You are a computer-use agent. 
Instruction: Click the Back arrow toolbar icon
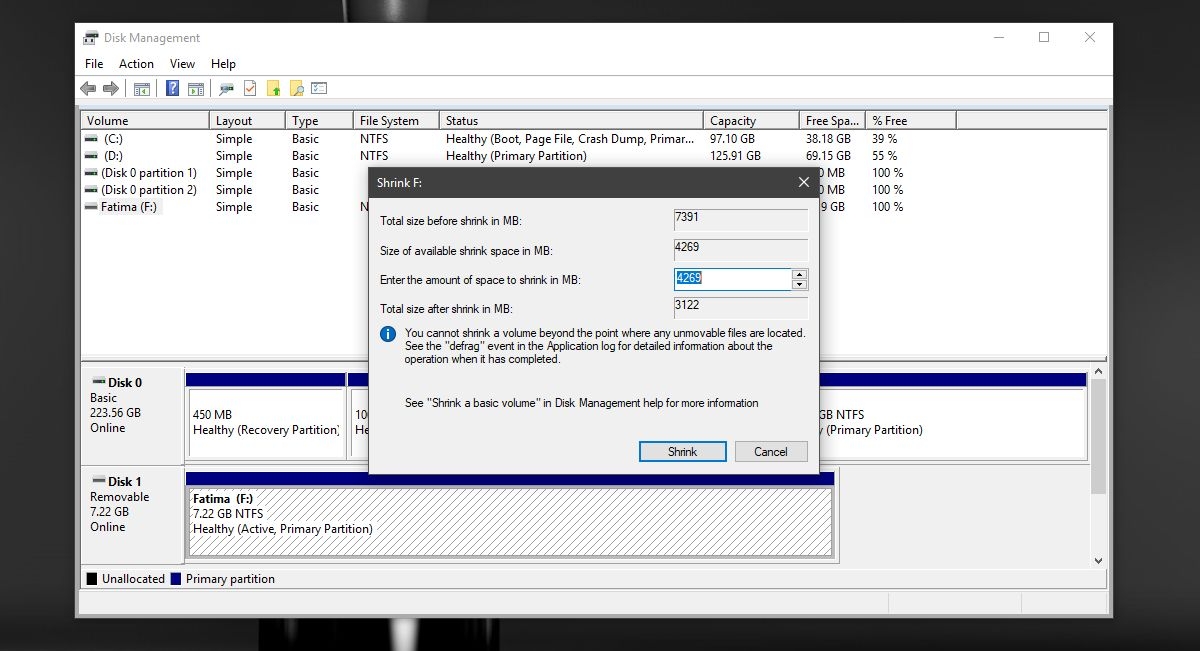pos(88,89)
